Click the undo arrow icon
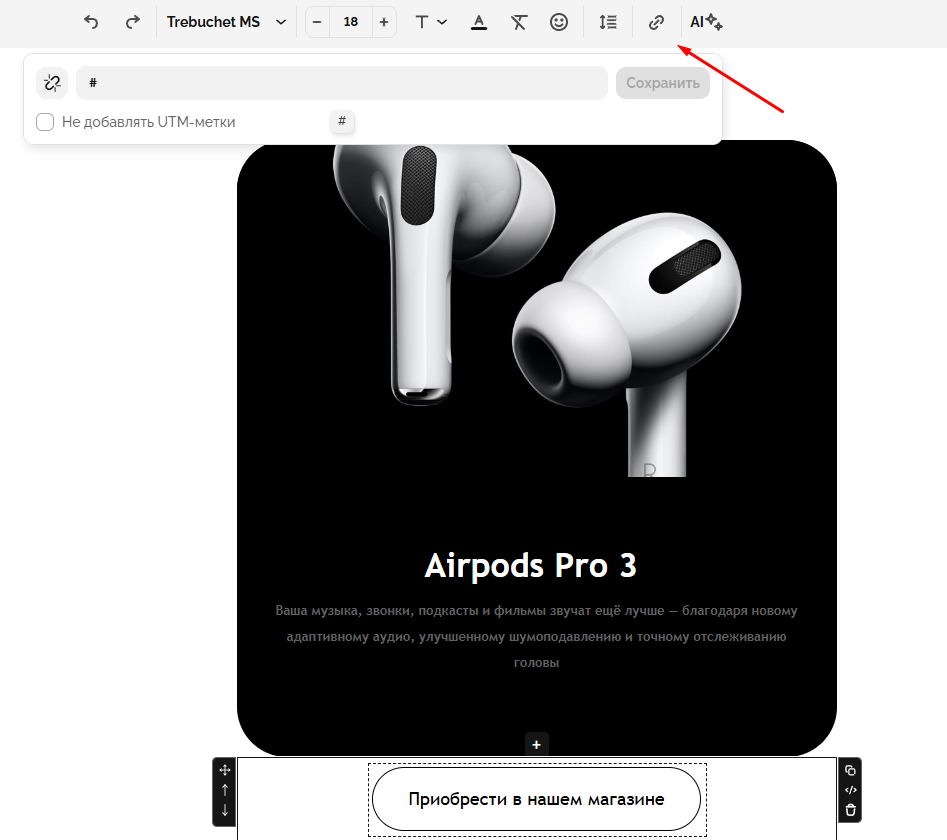 click(x=91, y=22)
